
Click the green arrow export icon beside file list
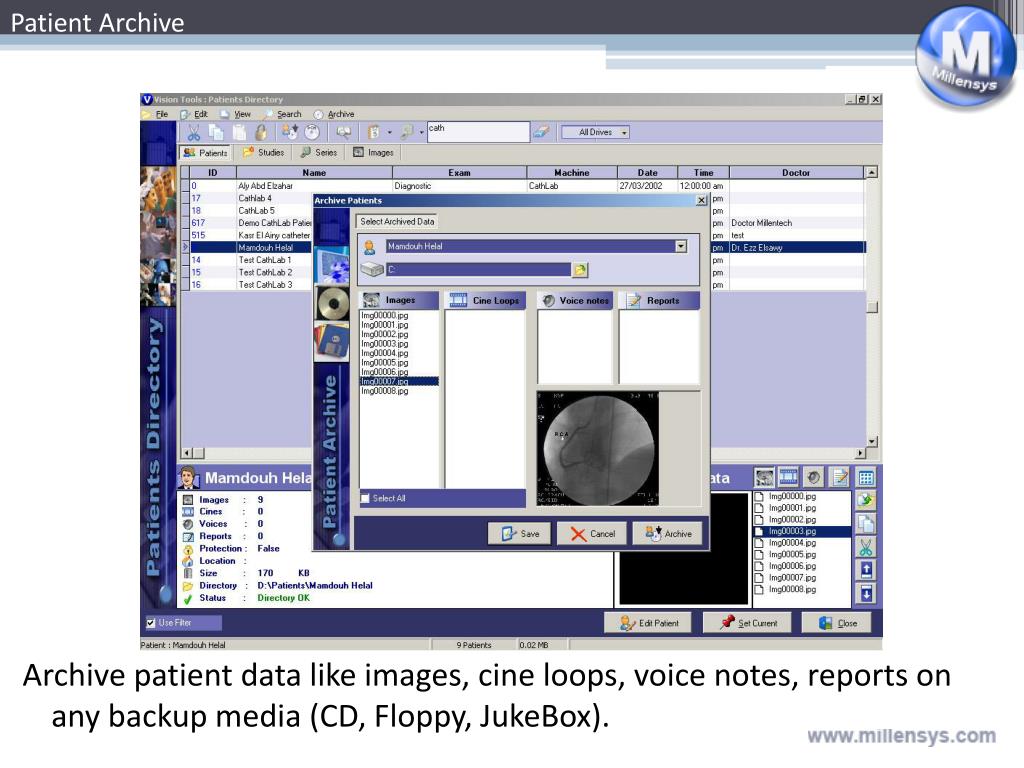click(x=866, y=501)
